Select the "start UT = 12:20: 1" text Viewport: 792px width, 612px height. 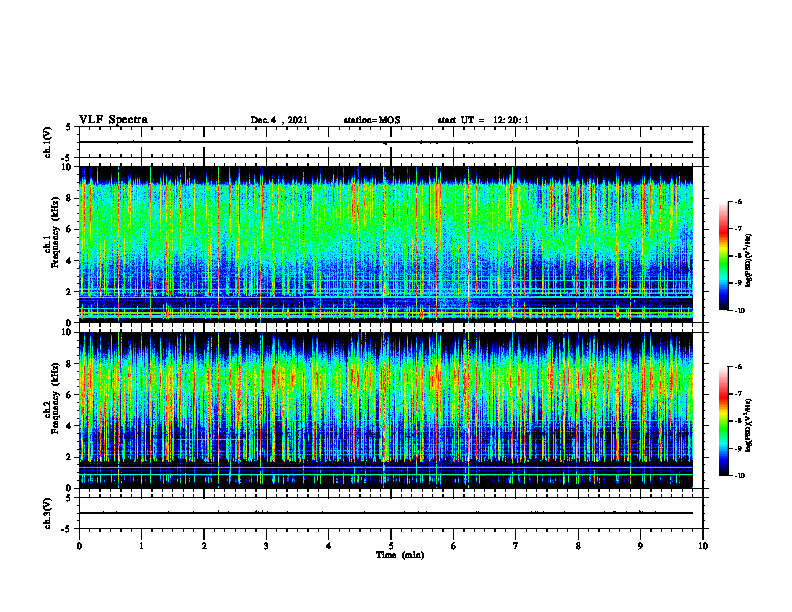(x=483, y=120)
